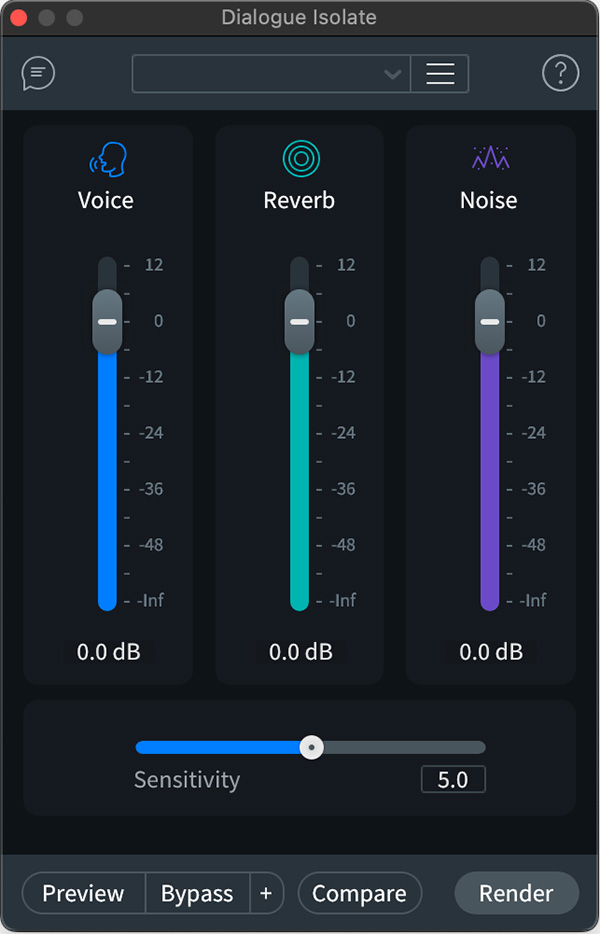Select the Noise module label
Image resolution: width=600 pixels, height=934 pixels.
click(x=488, y=200)
